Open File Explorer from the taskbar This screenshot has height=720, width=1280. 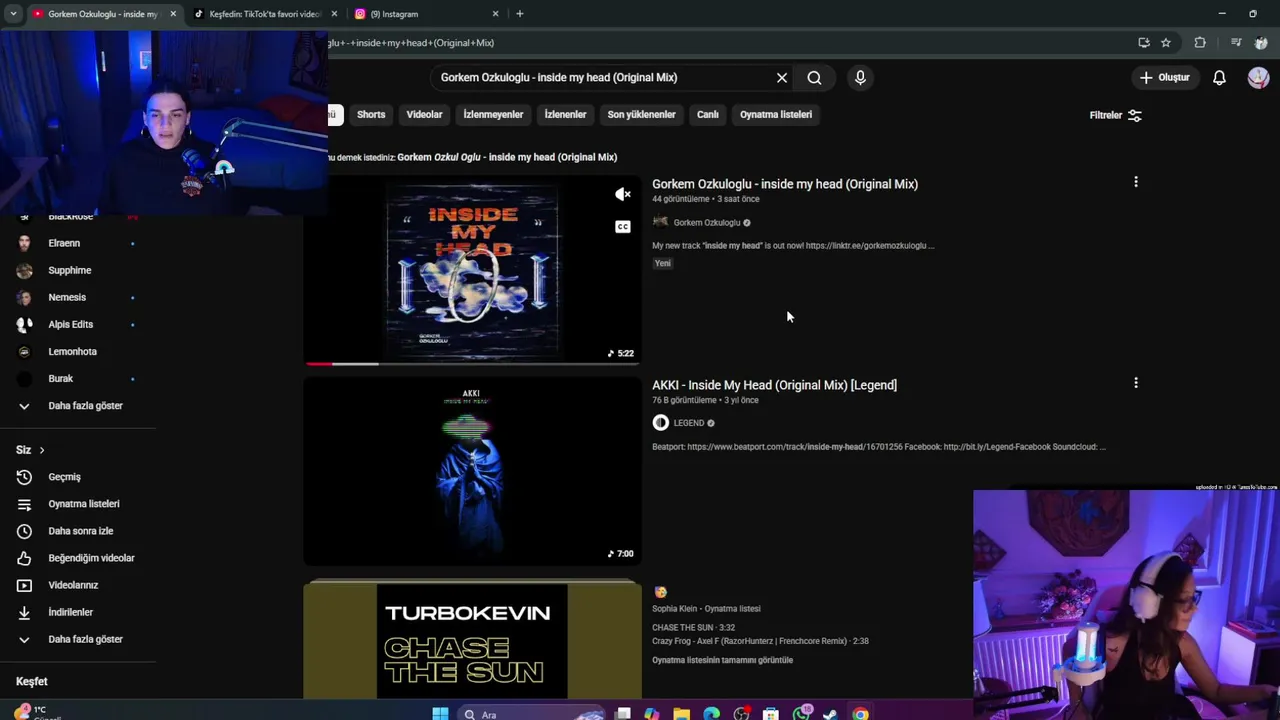[681, 714]
